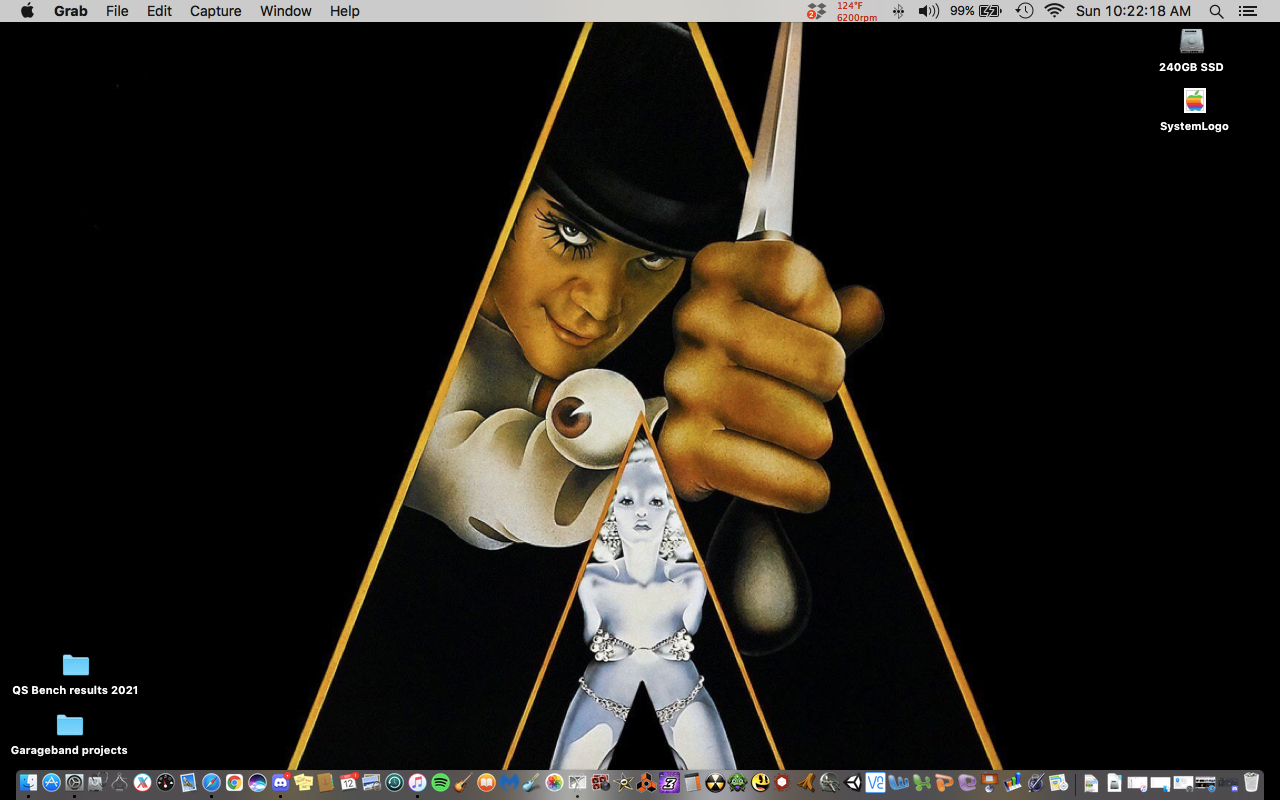This screenshot has height=800, width=1280.
Task: Open the black speedometer gauge Dock app
Action: click(x=166, y=783)
